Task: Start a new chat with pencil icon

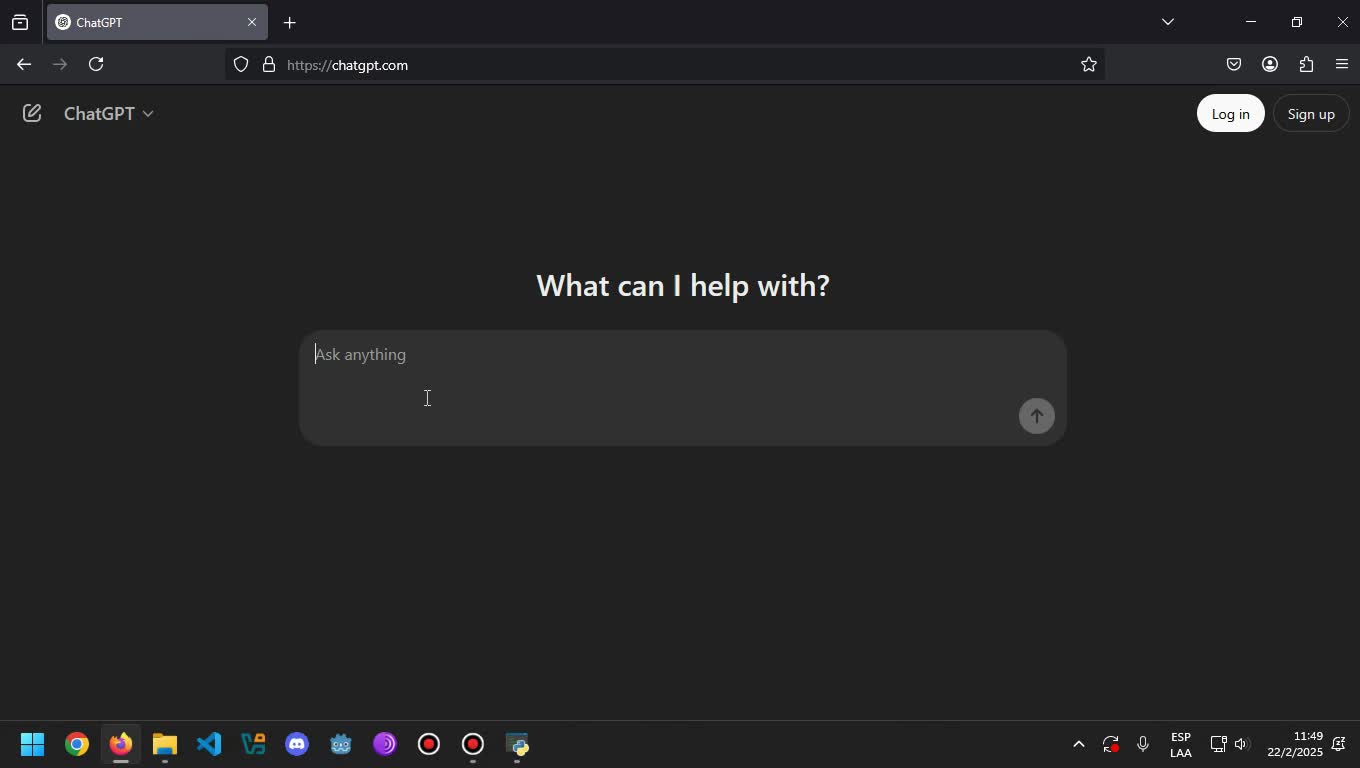Action: pyautogui.click(x=32, y=114)
